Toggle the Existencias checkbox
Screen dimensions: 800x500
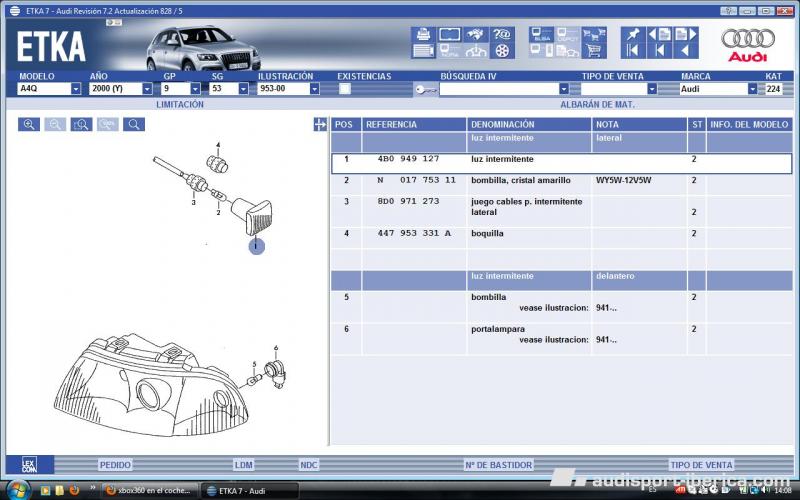pyautogui.click(x=345, y=89)
